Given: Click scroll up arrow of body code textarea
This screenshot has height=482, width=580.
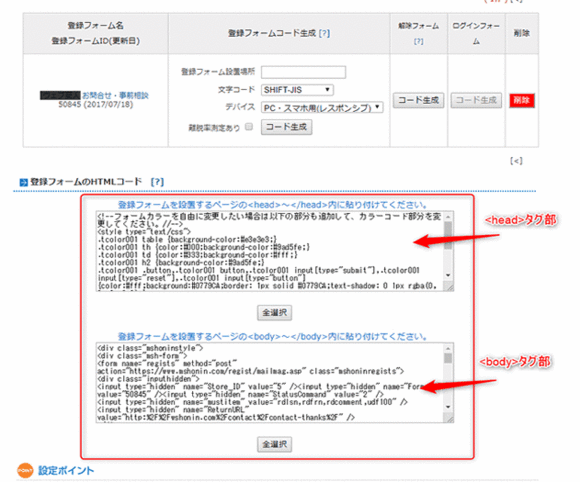Looking at the screenshot, I should coord(448,348).
